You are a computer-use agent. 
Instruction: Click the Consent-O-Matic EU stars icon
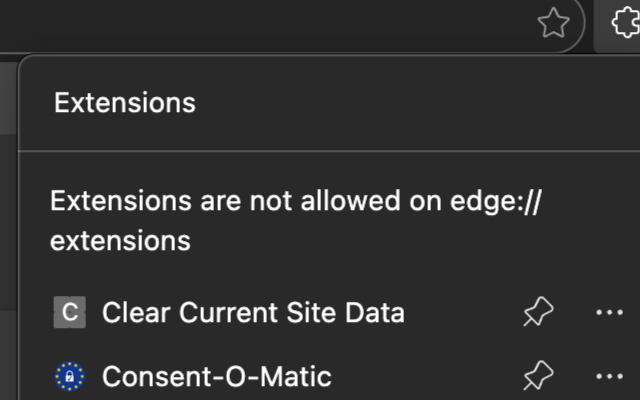pos(69,377)
